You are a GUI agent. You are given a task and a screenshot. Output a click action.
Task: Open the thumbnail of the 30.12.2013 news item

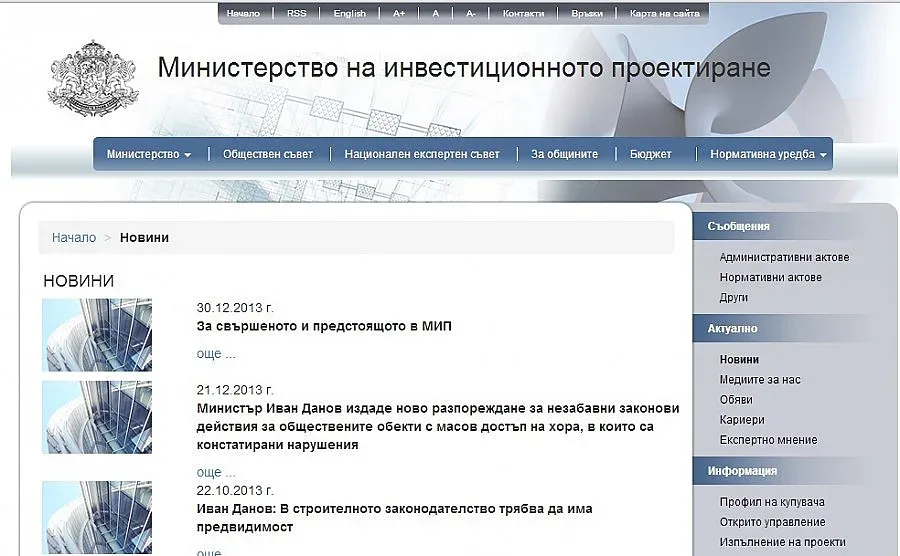(x=97, y=335)
